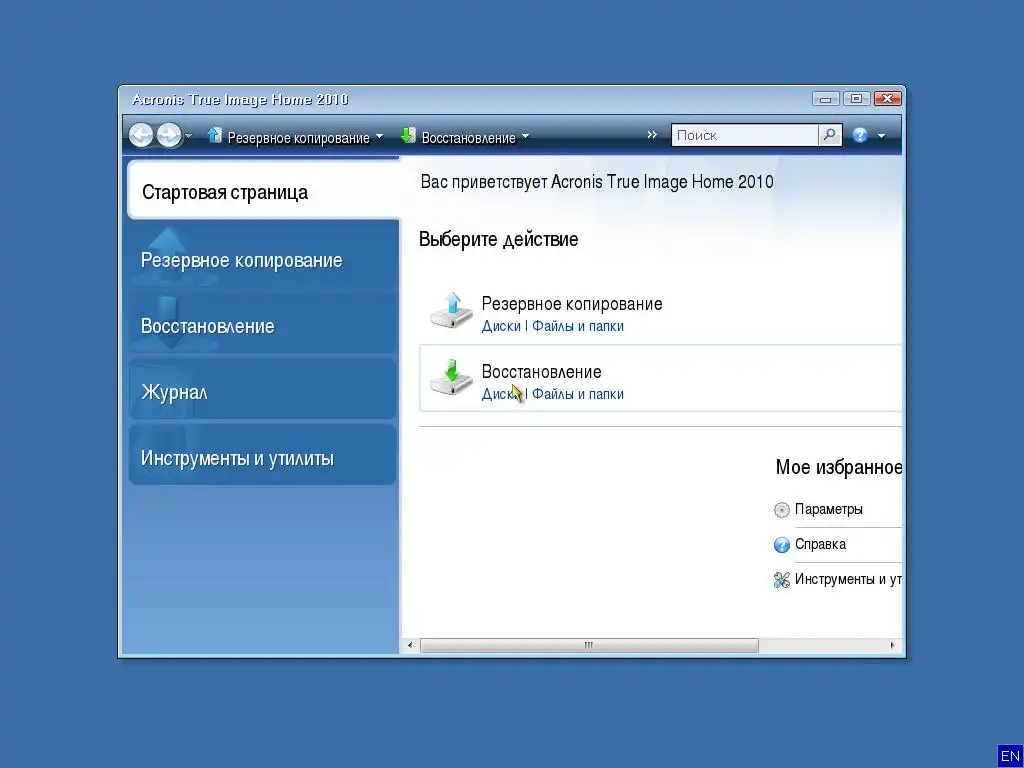Click Диски link under Резервное копирование
This screenshot has width=1024, height=768.
tap(501, 326)
